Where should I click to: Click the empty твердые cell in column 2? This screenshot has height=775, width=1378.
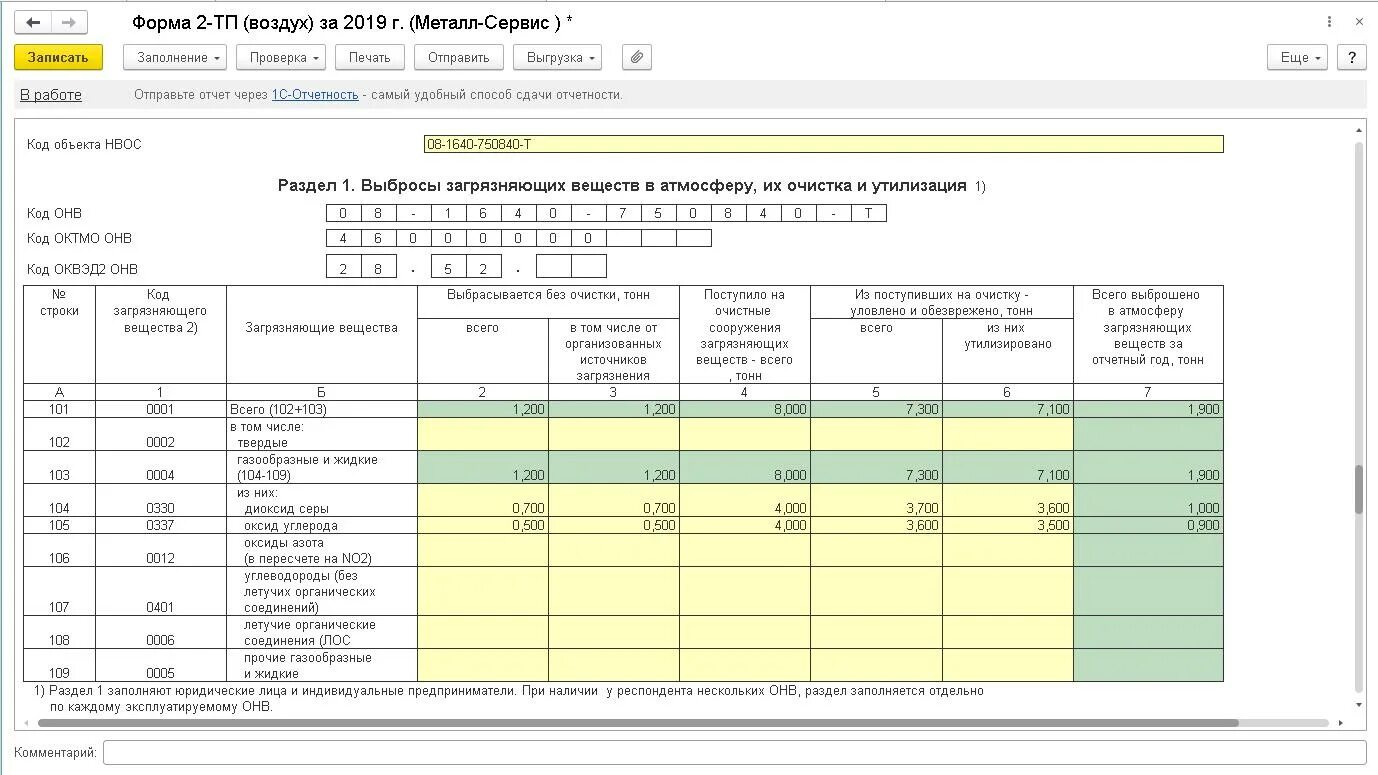point(483,434)
